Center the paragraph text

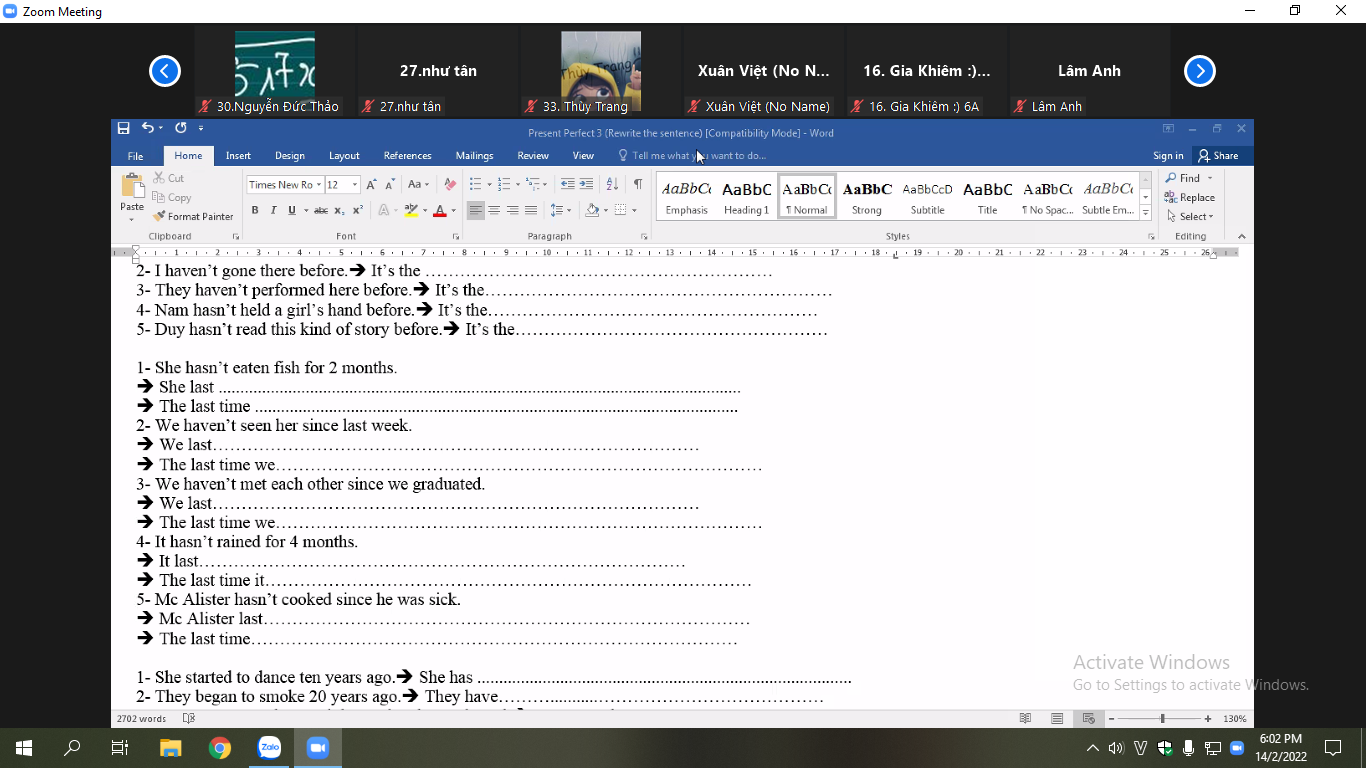click(x=494, y=210)
